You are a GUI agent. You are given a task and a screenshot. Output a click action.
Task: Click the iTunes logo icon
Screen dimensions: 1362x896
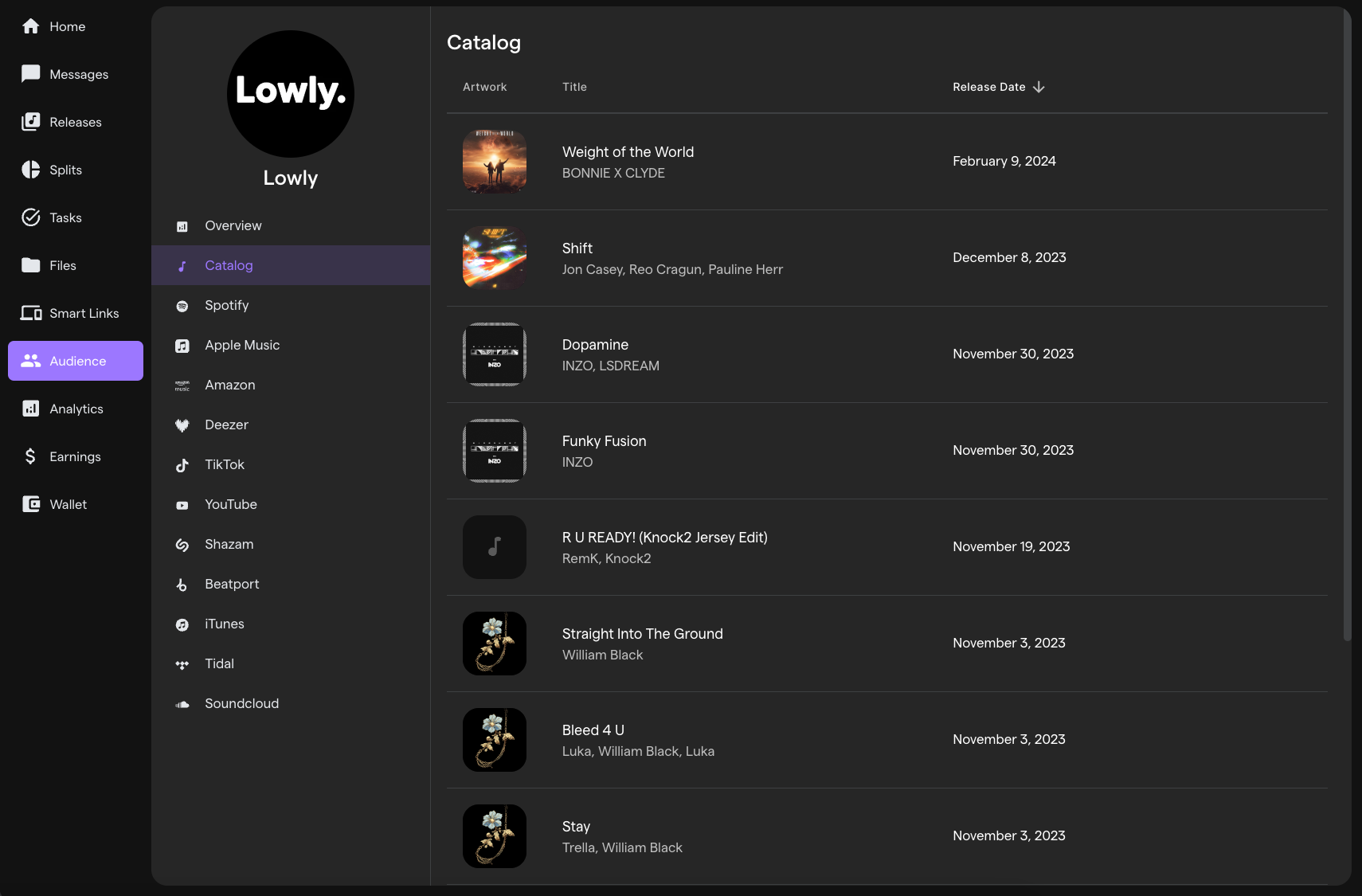pos(182,624)
